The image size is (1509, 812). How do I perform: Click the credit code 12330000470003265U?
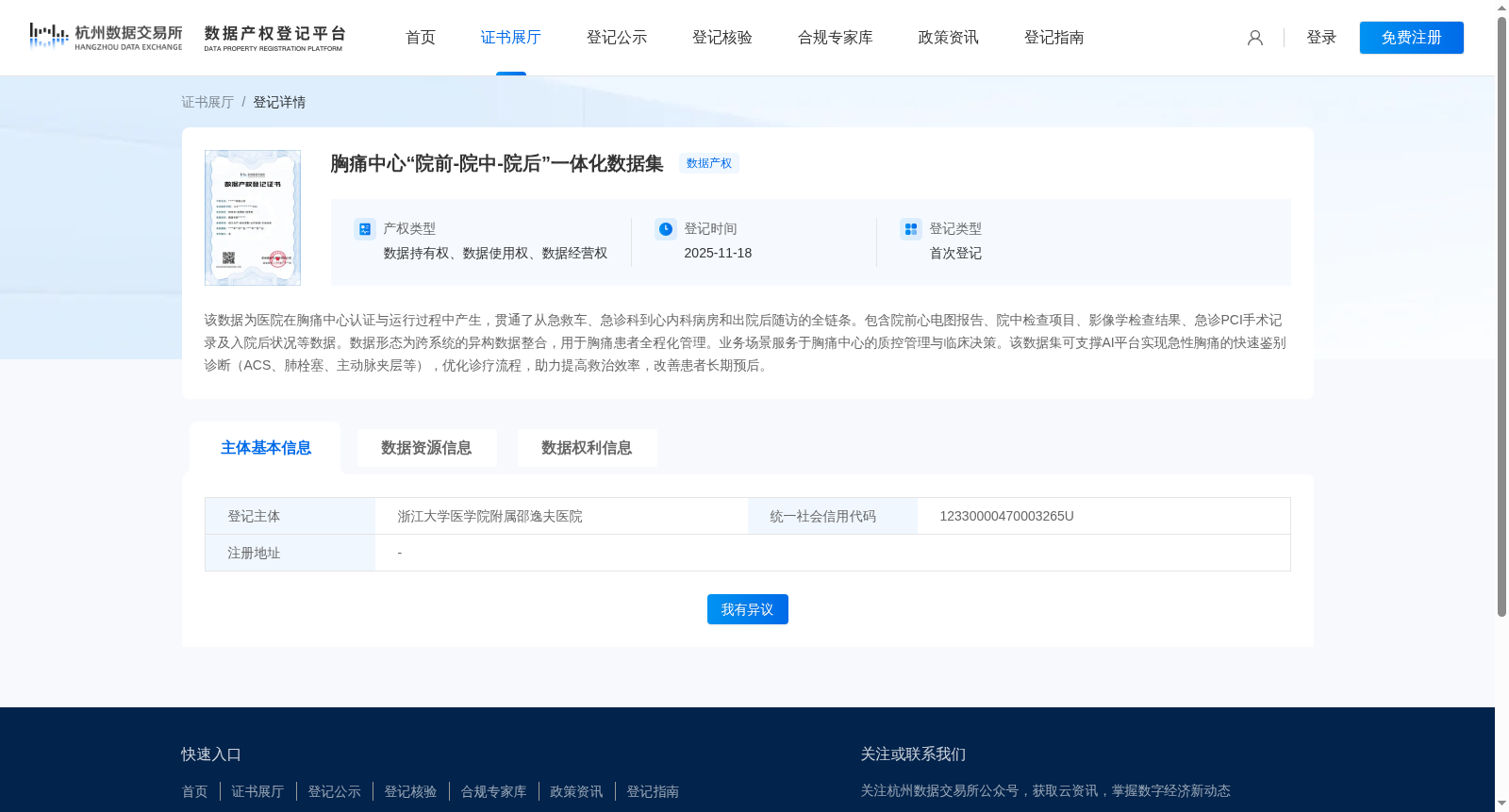(x=1006, y=516)
